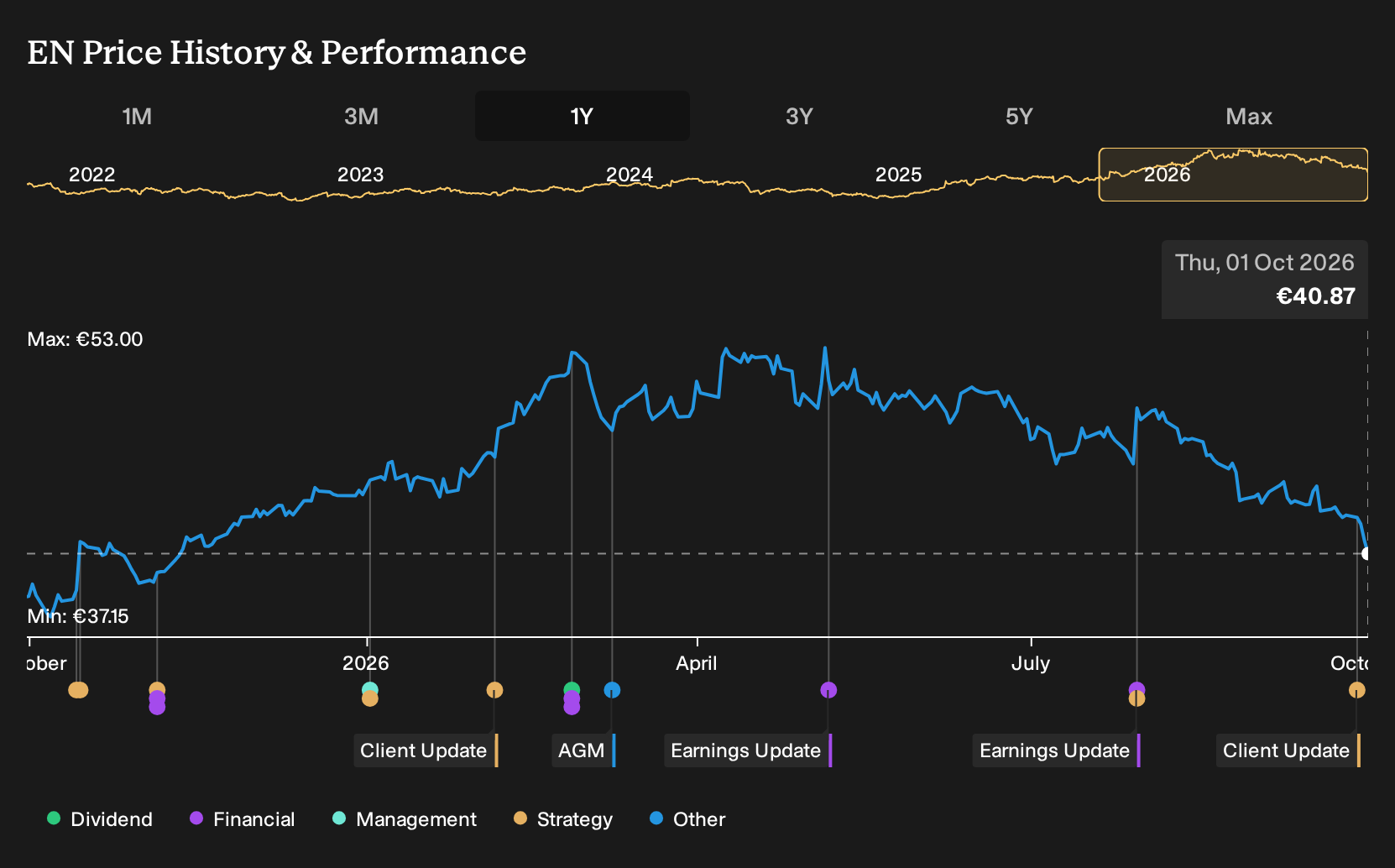The width and height of the screenshot is (1395, 868).
Task: Click the leftmost orange Strategy event dot
Action: pos(76,690)
